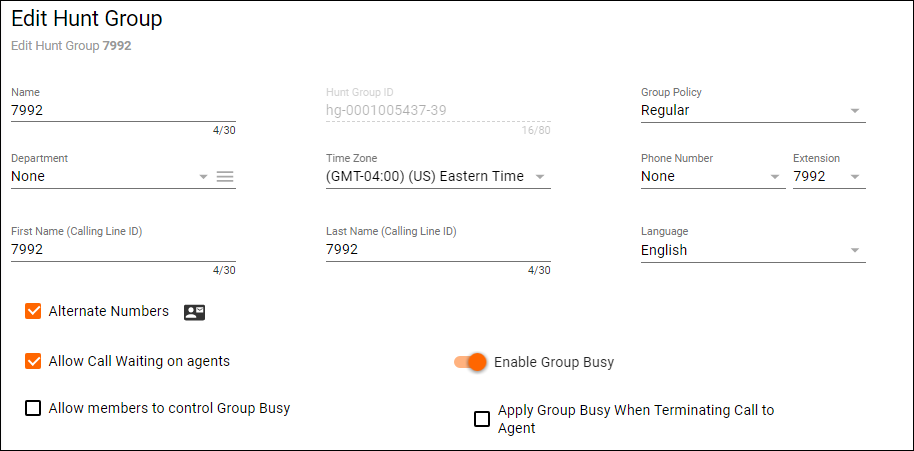The image size is (914, 451).
Task: Click the disabled Hunt Group ID field
Action: pos(437,111)
